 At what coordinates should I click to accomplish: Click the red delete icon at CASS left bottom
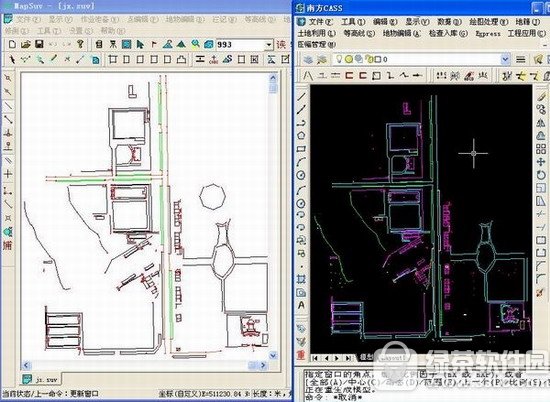(x=301, y=355)
